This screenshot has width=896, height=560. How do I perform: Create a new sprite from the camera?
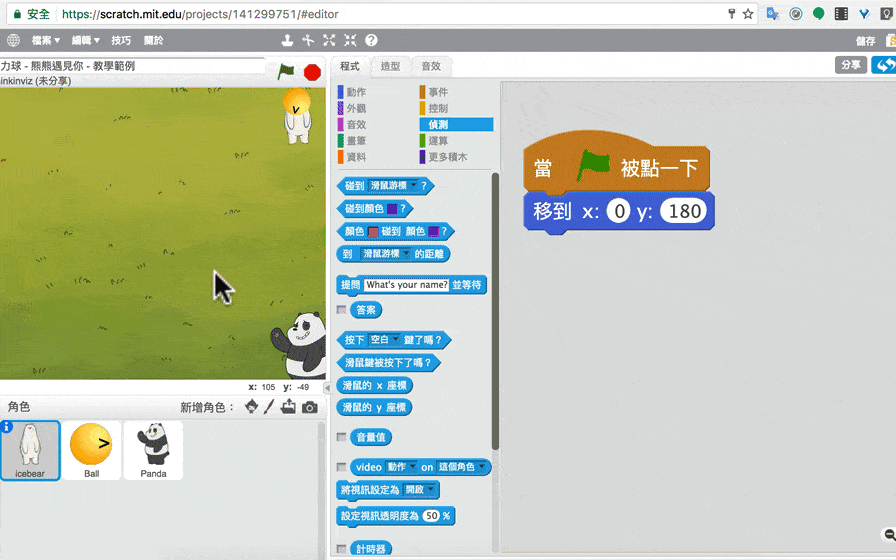pos(310,407)
